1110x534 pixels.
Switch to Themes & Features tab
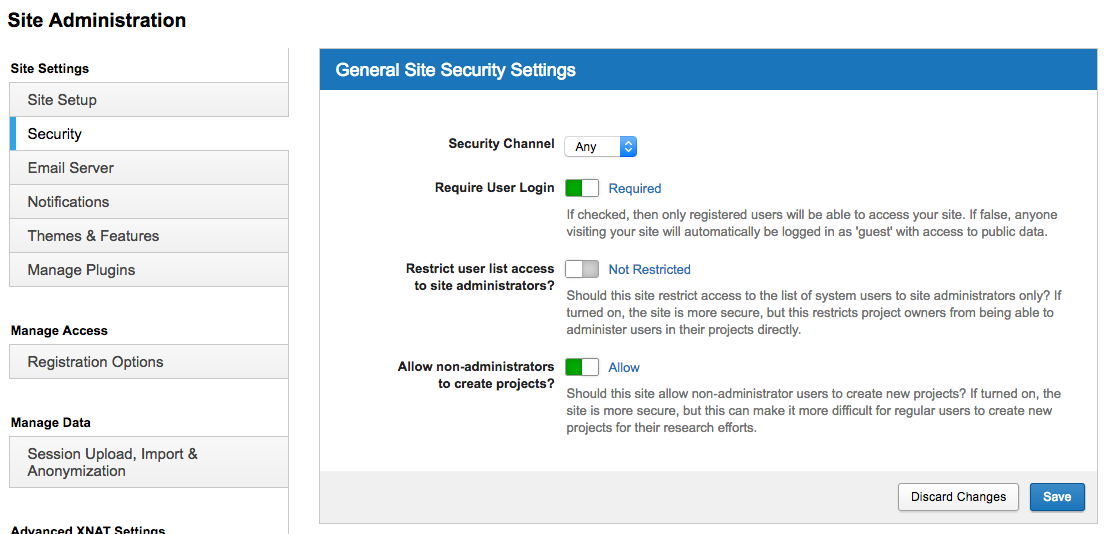pyautogui.click(x=149, y=236)
